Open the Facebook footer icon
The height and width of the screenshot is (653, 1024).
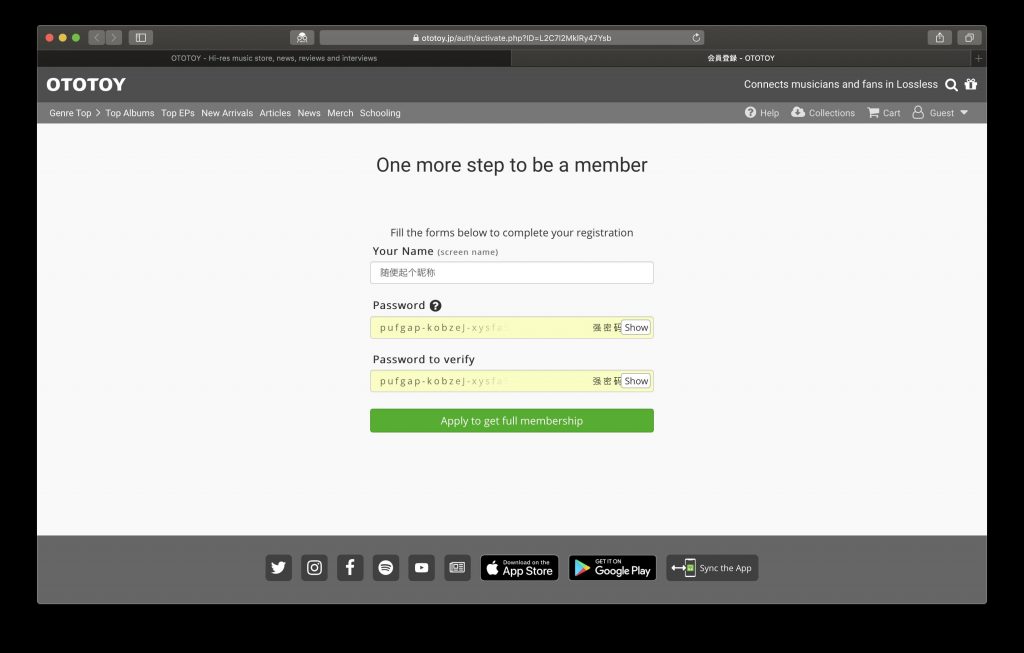(350, 567)
